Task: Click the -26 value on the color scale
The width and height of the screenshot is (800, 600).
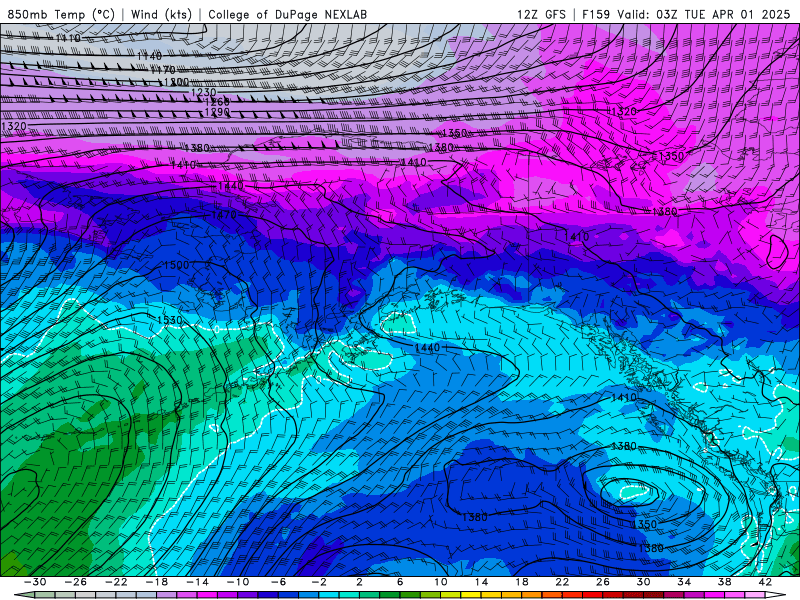Action: (76, 582)
